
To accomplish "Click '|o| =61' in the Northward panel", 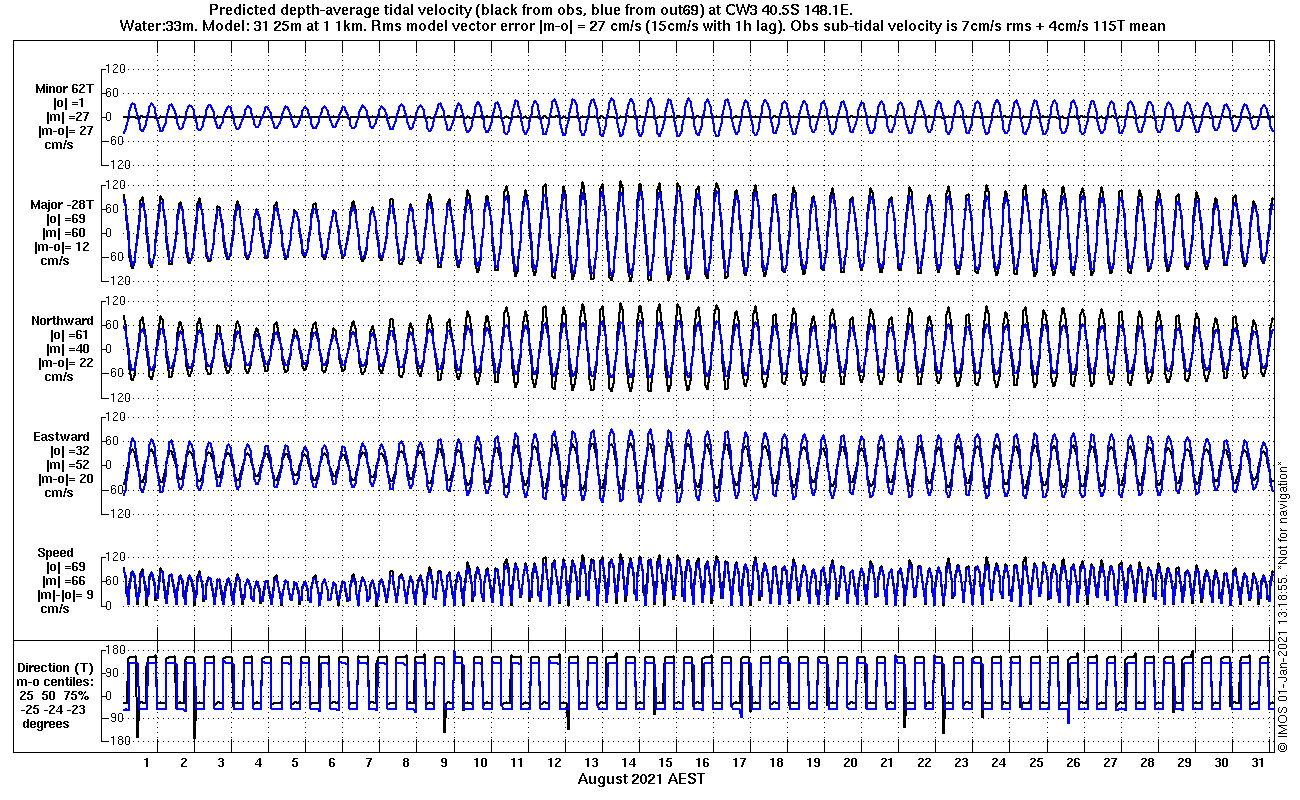I will coord(71,335).
